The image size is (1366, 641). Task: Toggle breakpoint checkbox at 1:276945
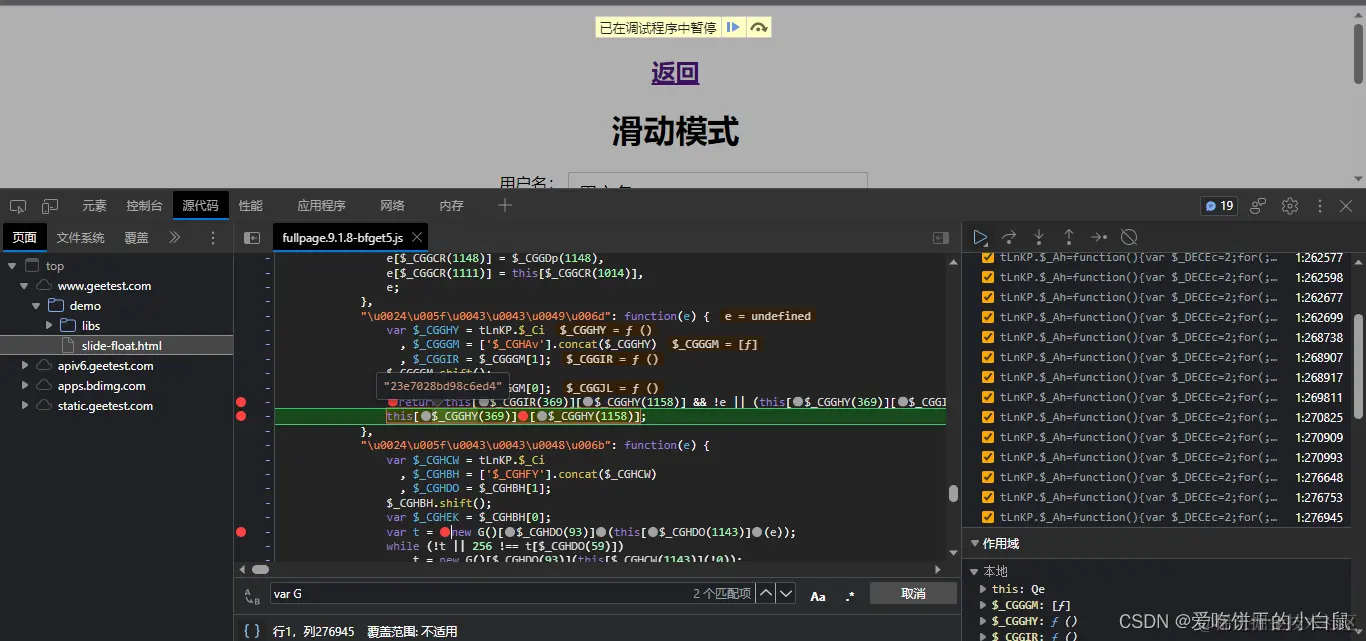pos(988,517)
